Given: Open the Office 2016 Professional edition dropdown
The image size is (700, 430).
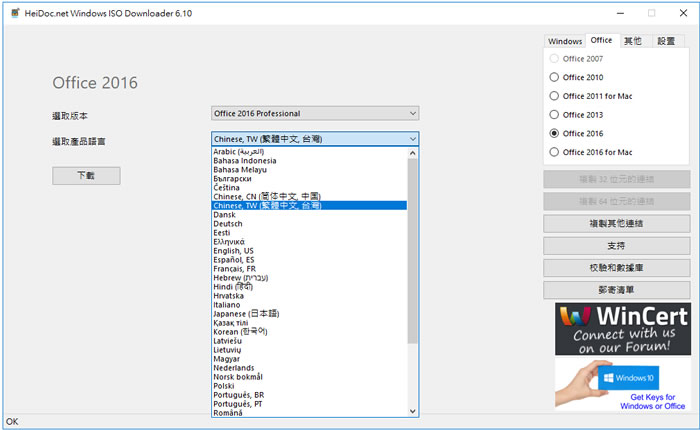Looking at the screenshot, I should 315,113.
